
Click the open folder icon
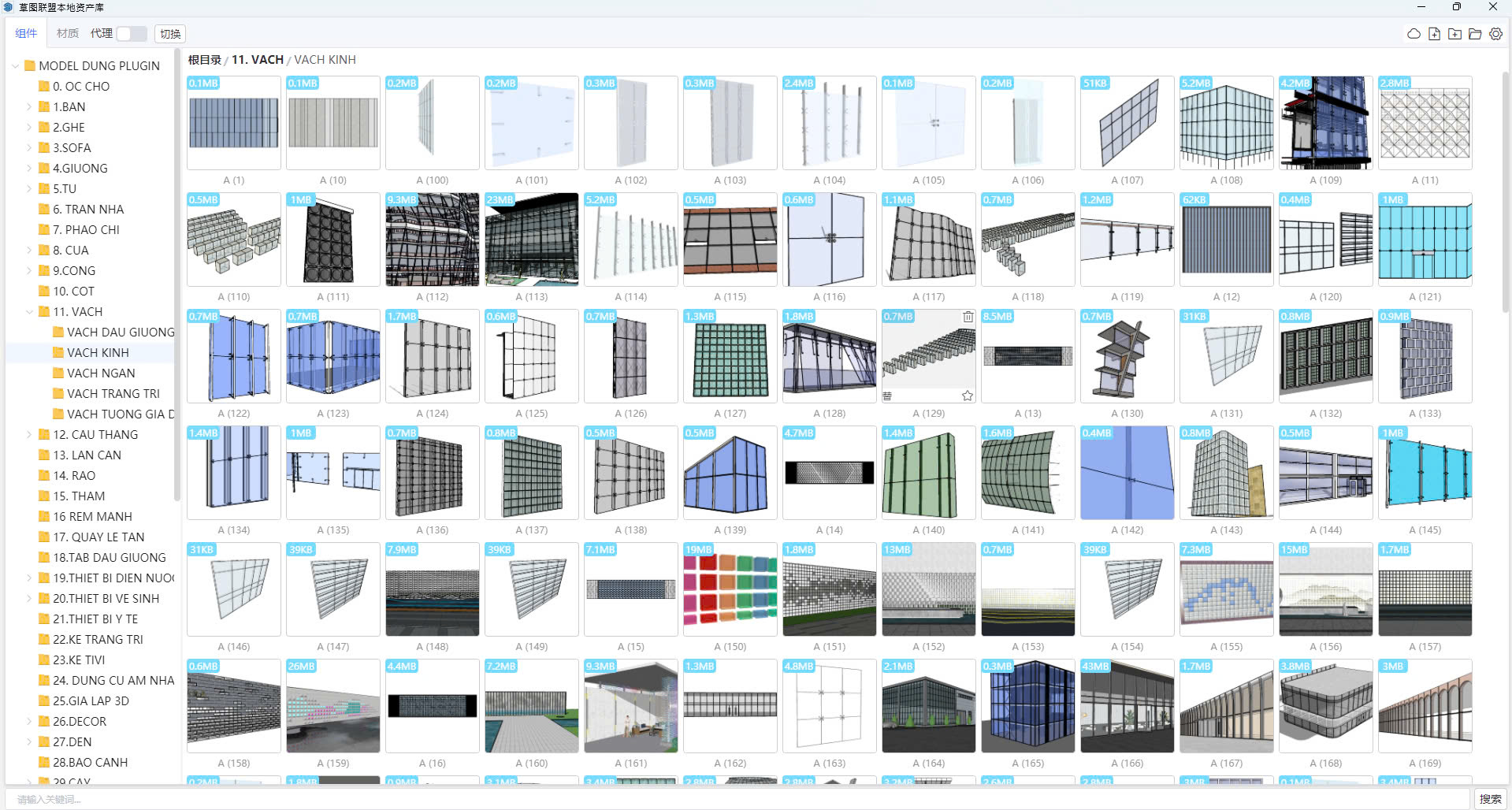coord(1475,34)
